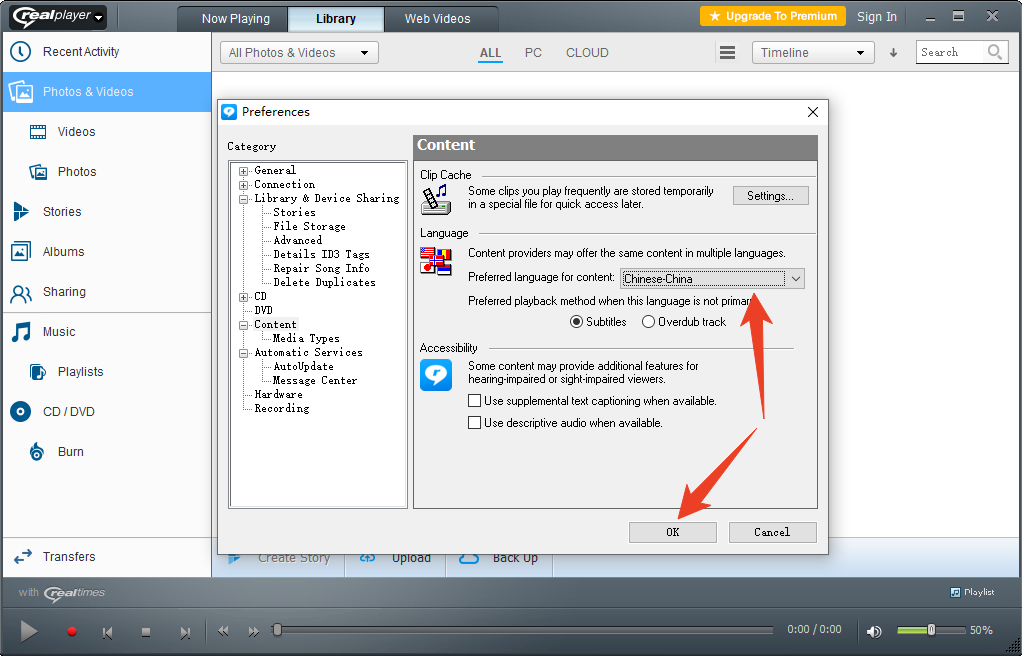Open the preferred language dropdown
The width and height of the screenshot is (1022, 656).
coord(796,279)
